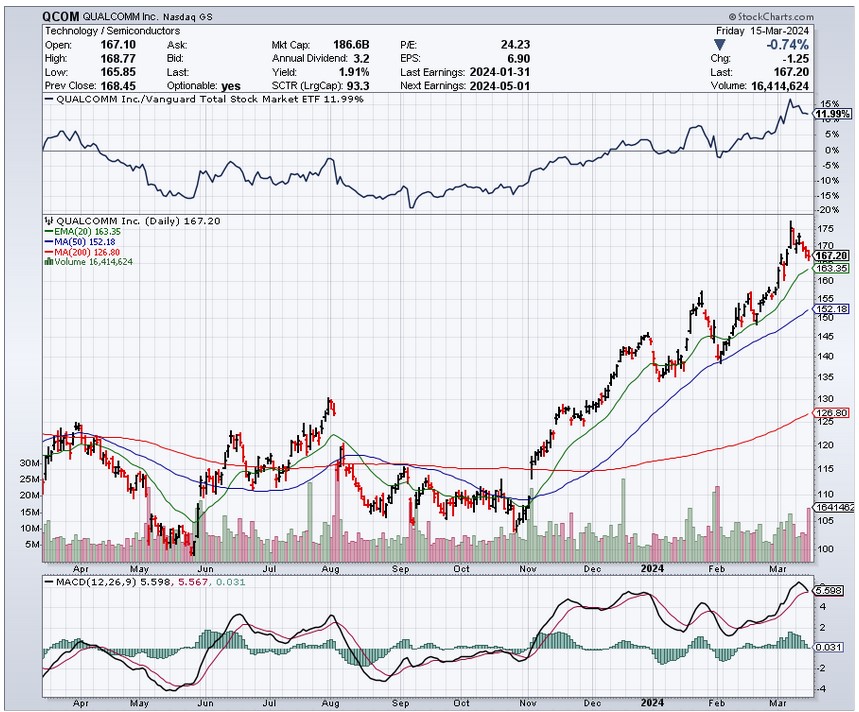Screen dimensions: 859x712
Task: Click Next Earnings date 2024-05-01
Action: coord(500,86)
